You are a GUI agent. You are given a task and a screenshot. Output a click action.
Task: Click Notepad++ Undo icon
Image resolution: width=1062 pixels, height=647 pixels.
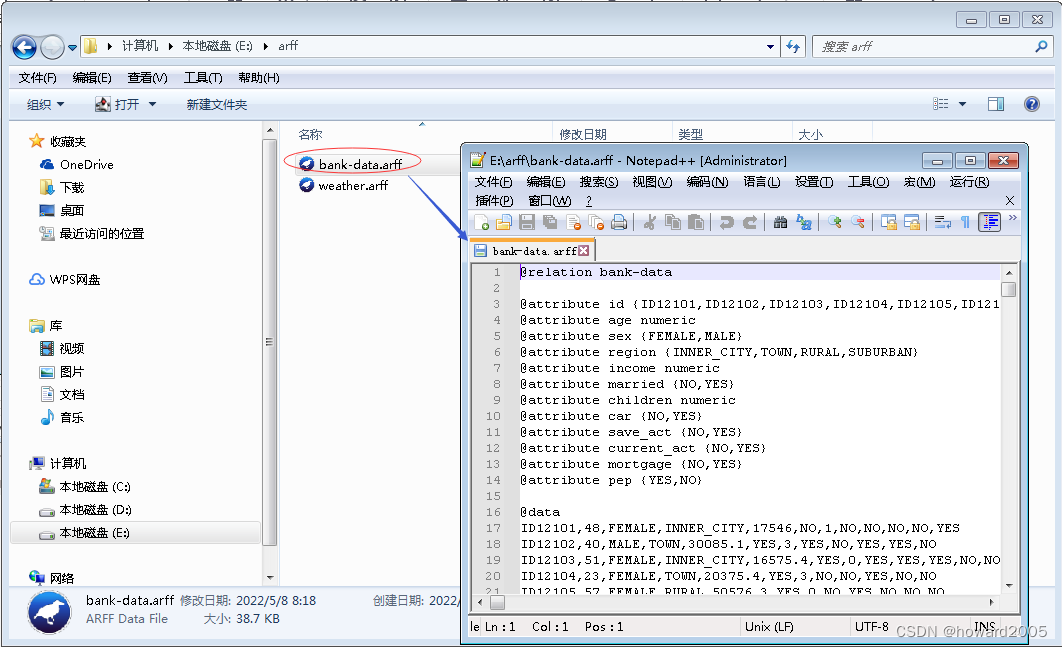tap(727, 222)
